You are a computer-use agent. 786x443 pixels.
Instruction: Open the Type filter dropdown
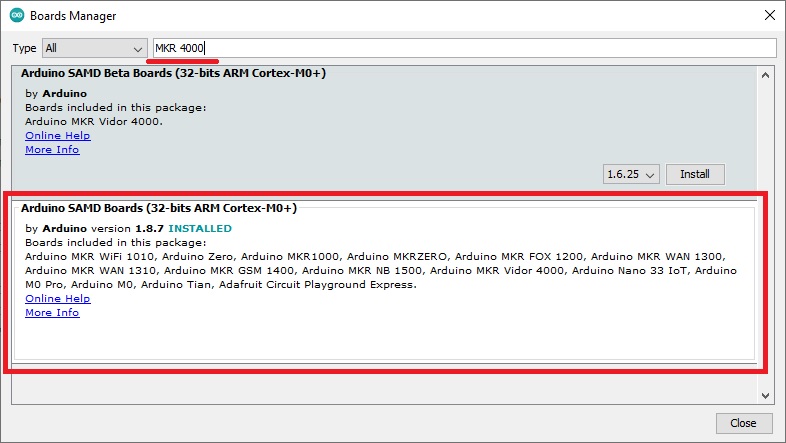(x=95, y=48)
